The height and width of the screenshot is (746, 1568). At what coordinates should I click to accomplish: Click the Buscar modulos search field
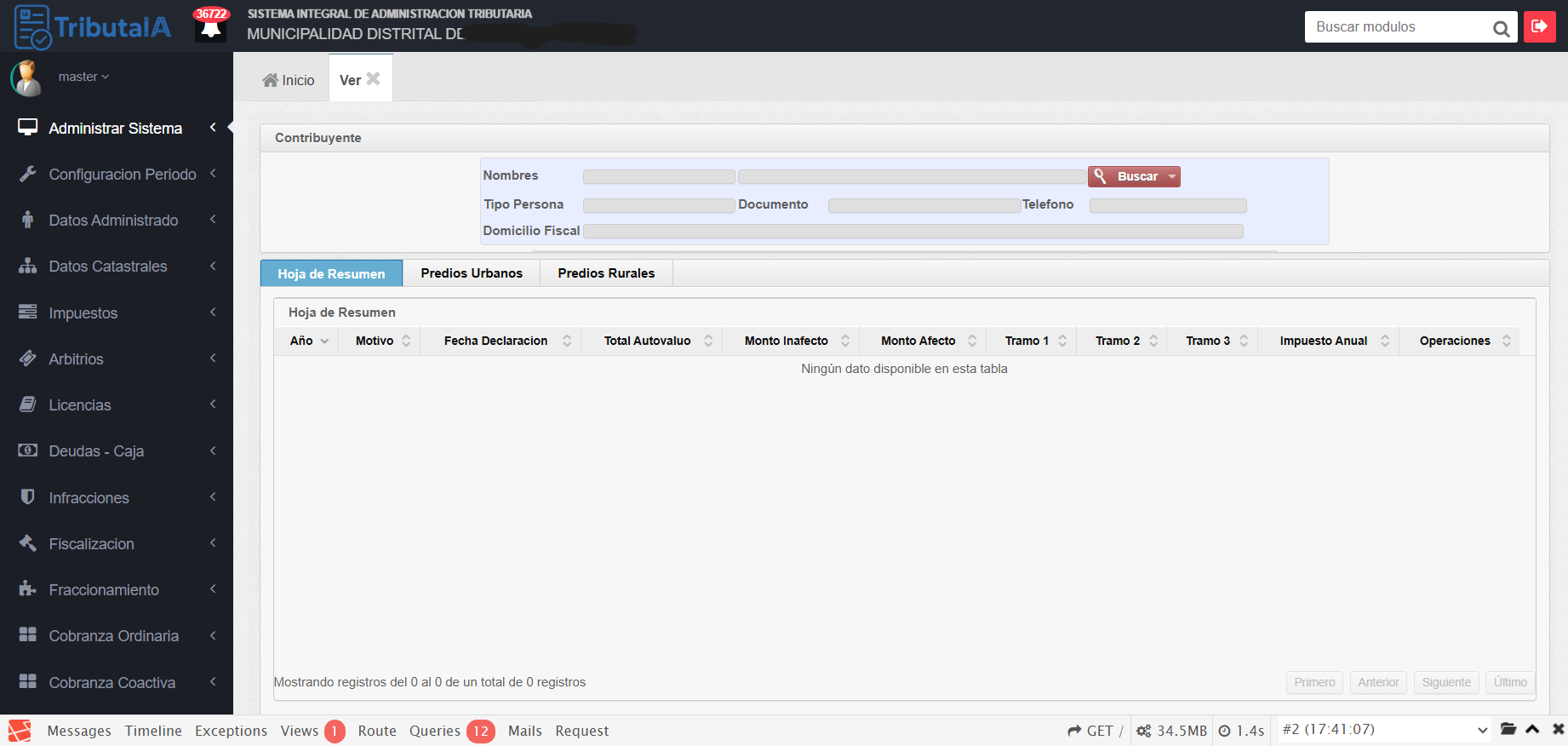pyautogui.click(x=1396, y=27)
